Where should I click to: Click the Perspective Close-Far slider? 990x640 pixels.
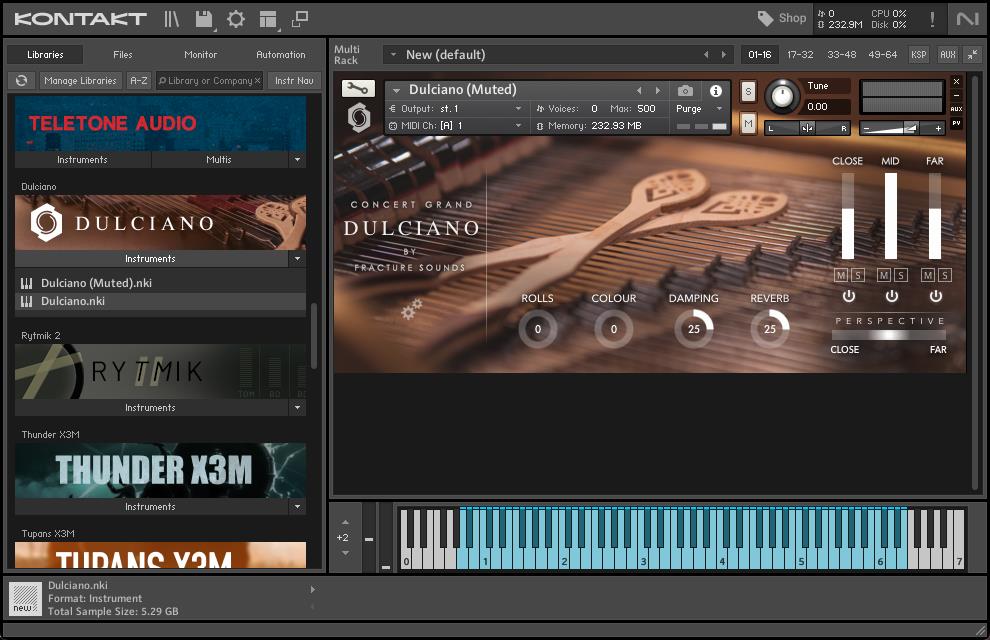click(x=889, y=336)
